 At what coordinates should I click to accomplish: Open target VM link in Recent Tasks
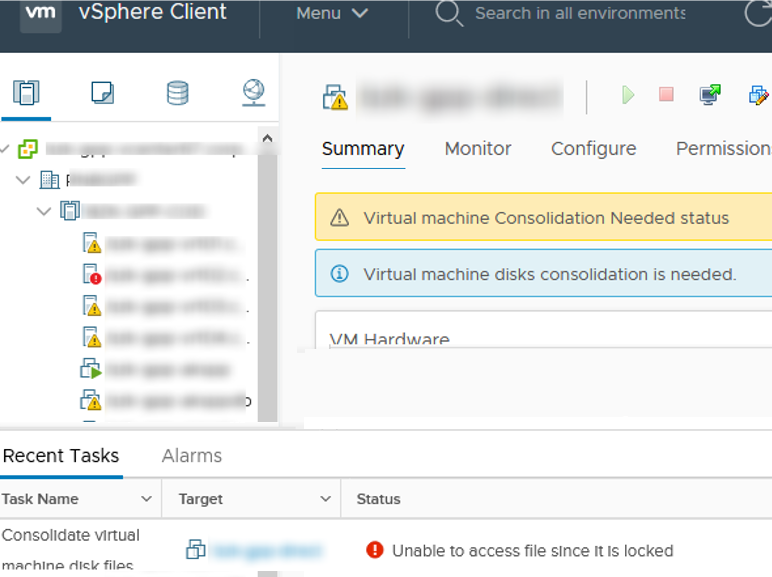268,550
